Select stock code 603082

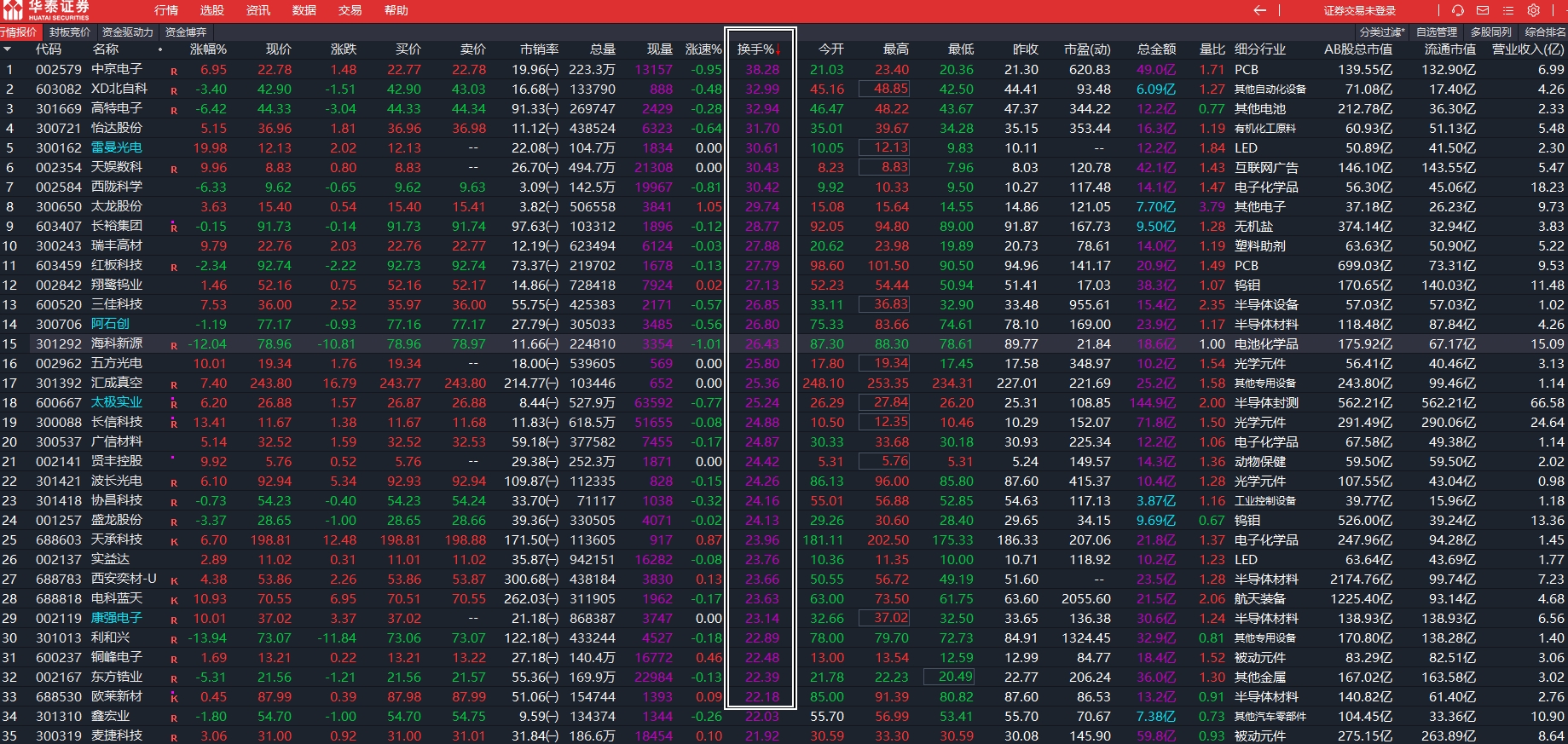[59, 89]
